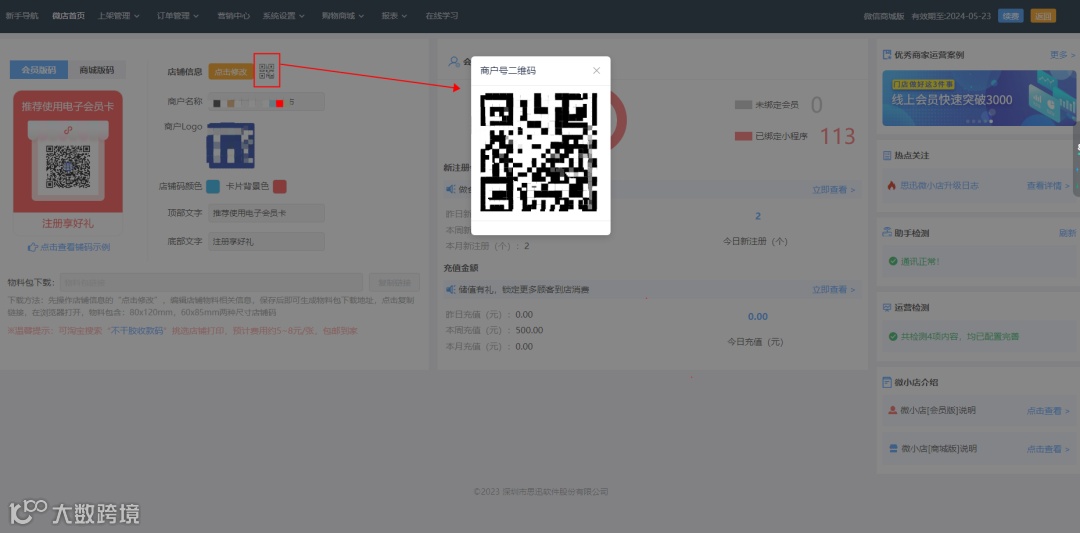Image resolution: width=1080 pixels, height=533 pixels.
Task: Close the 商户号二维码 dialog
Action: (596, 70)
